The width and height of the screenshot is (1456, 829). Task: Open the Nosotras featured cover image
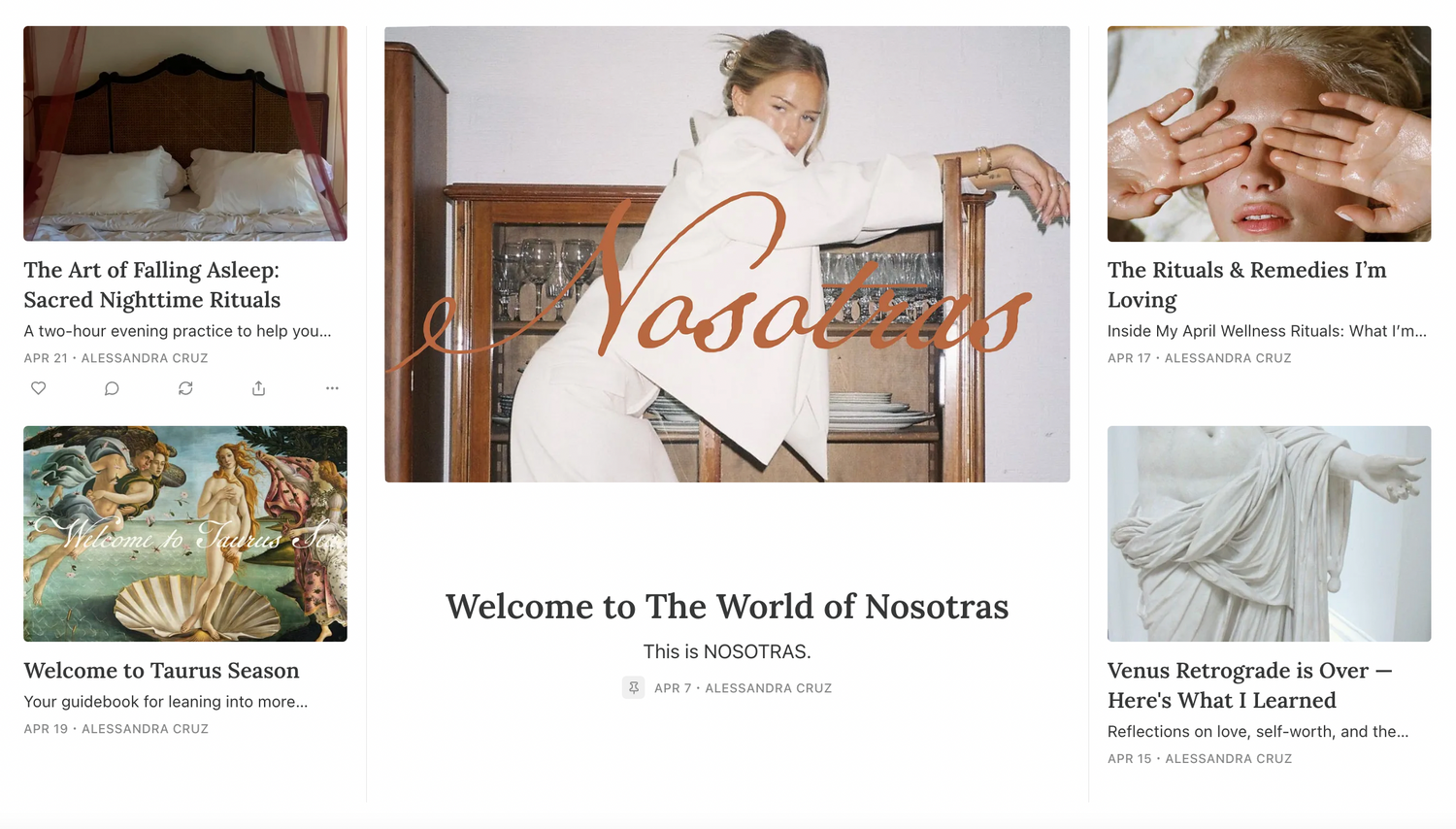point(727,254)
